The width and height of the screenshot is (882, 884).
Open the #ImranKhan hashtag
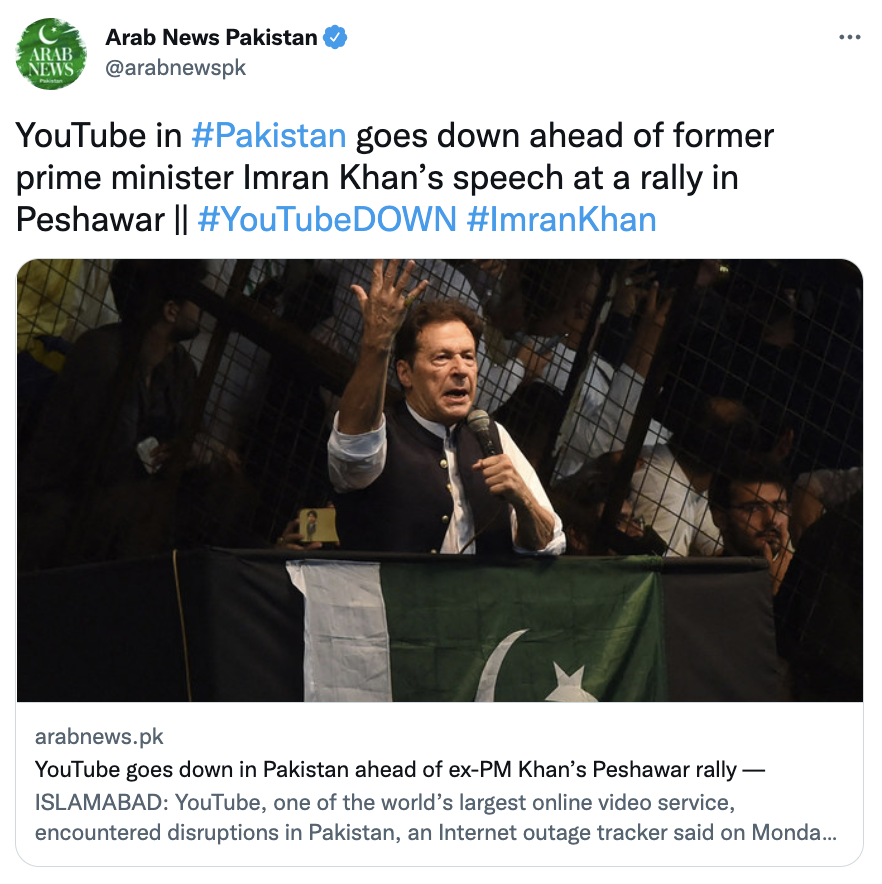point(562,219)
